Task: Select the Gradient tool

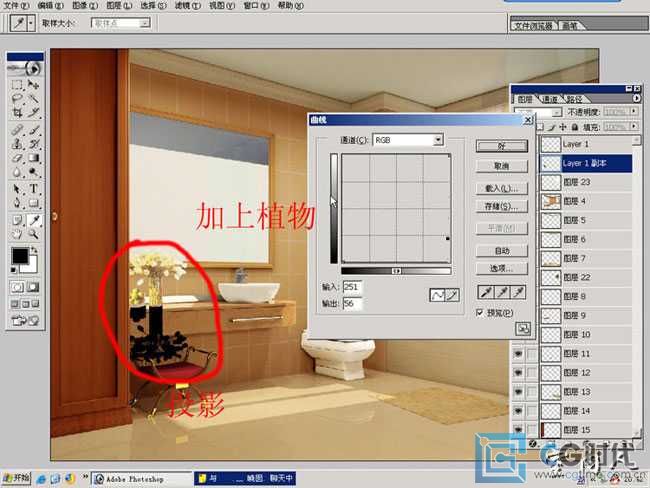Action: (x=34, y=158)
